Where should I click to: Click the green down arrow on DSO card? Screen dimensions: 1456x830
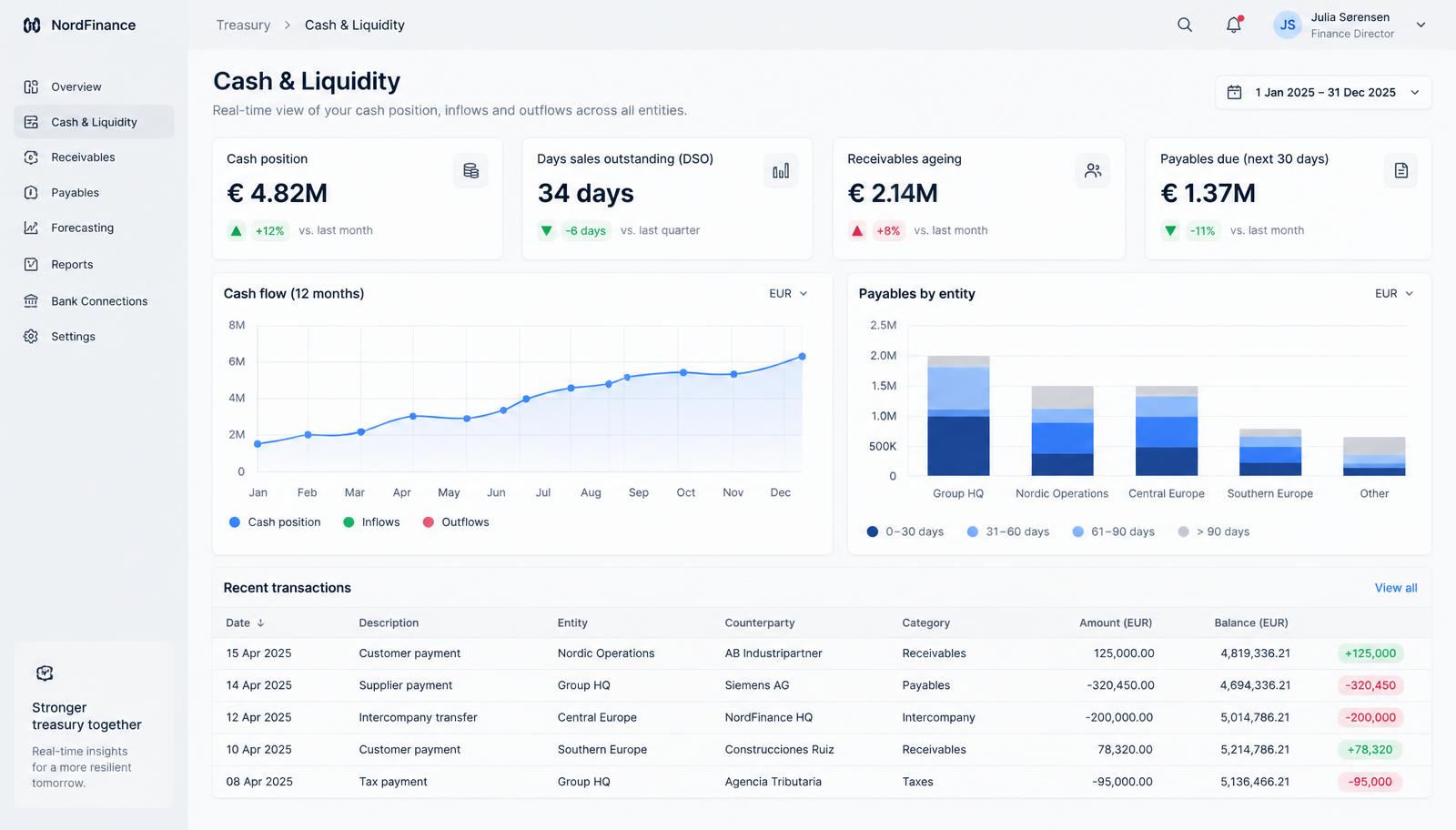[x=547, y=231]
